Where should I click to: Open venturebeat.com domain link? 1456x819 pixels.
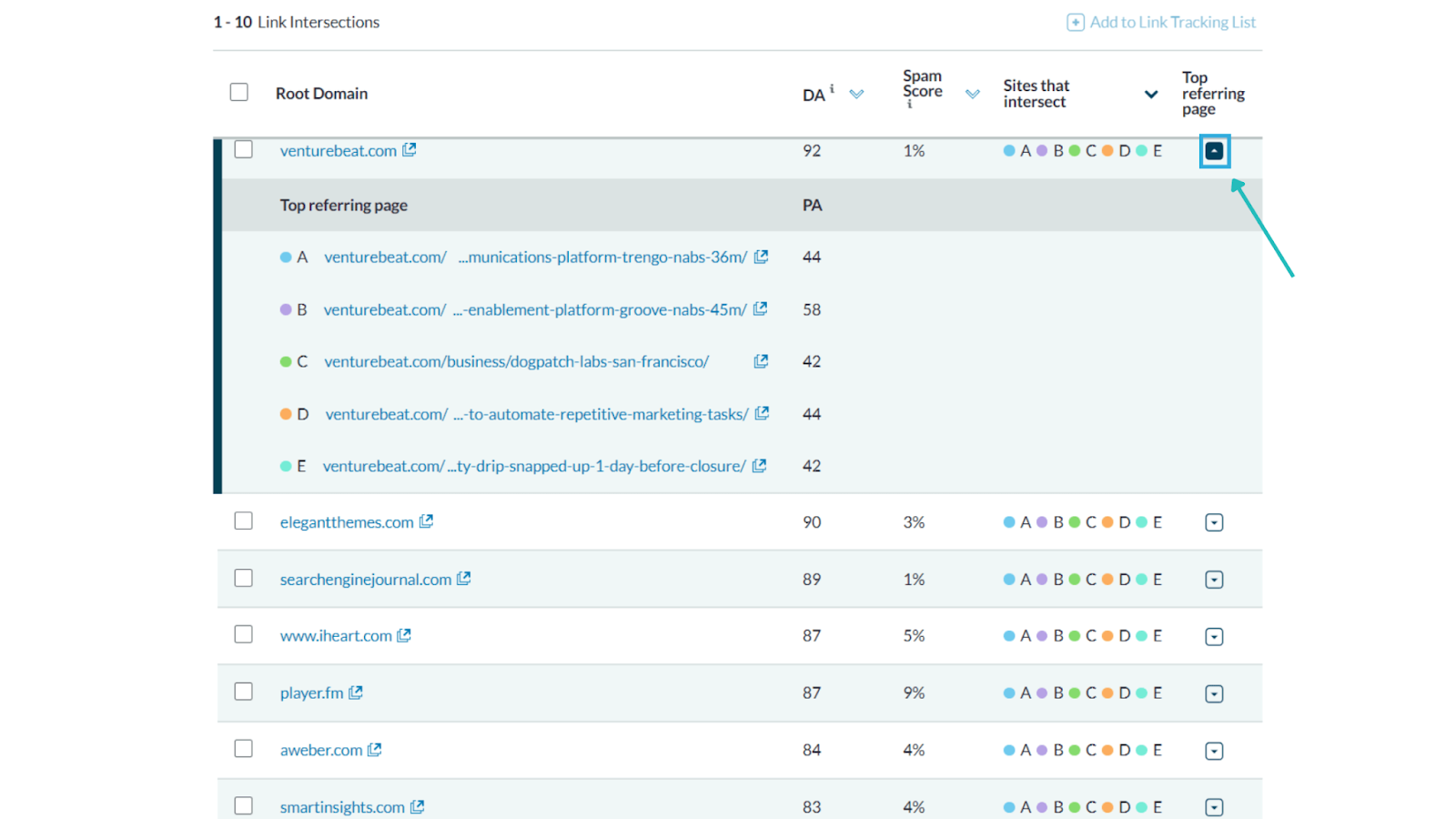[339, 151]
